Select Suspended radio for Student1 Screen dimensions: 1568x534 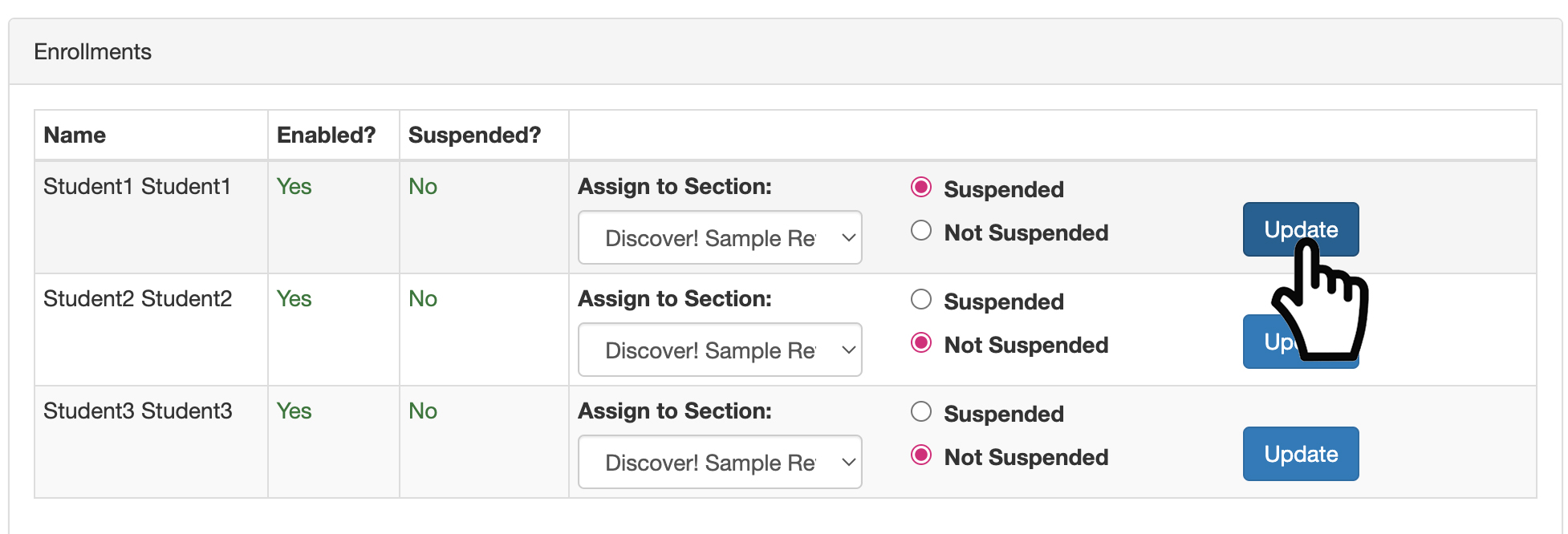(x=921, y=188)
